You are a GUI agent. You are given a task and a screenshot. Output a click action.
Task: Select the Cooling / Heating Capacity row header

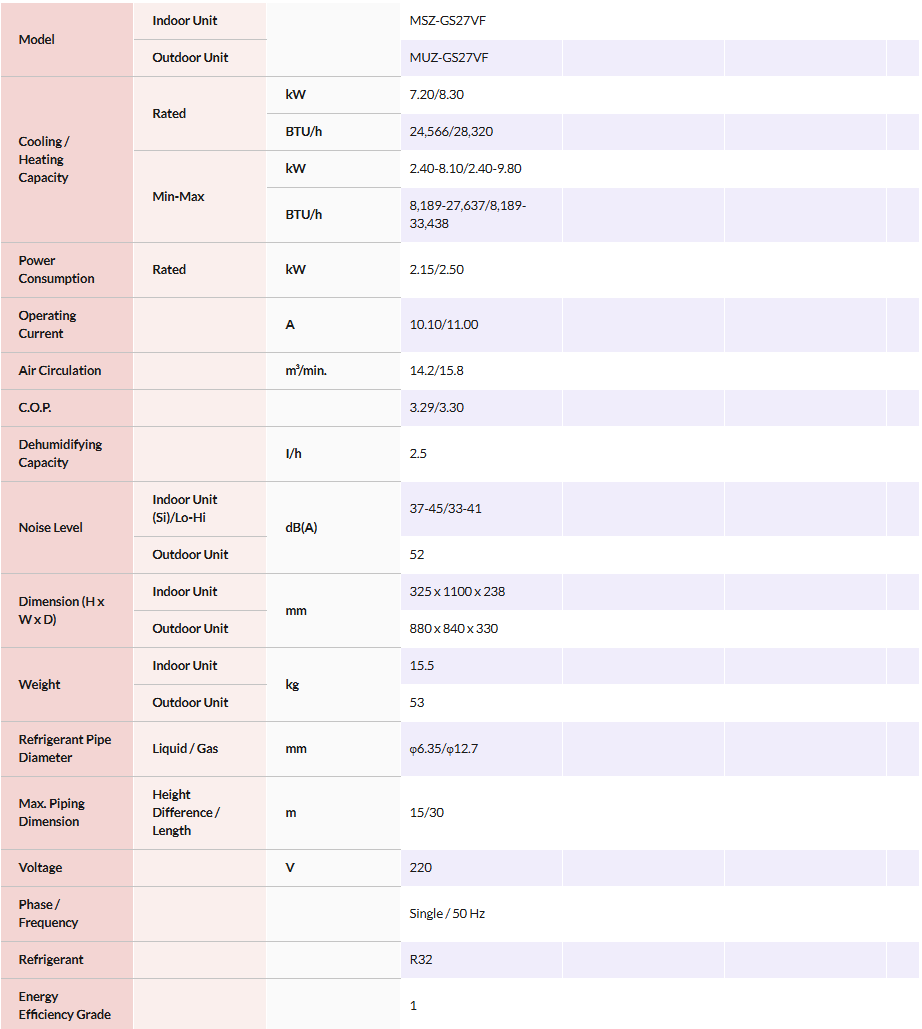point(44,160)
